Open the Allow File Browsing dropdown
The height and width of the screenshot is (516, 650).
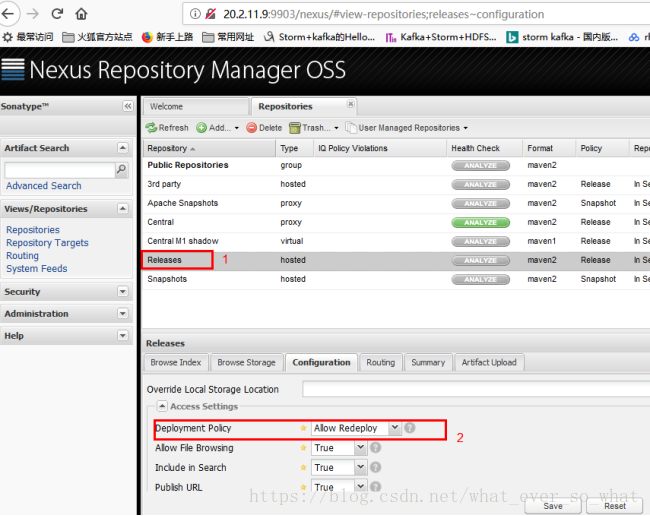pos(361,448)
